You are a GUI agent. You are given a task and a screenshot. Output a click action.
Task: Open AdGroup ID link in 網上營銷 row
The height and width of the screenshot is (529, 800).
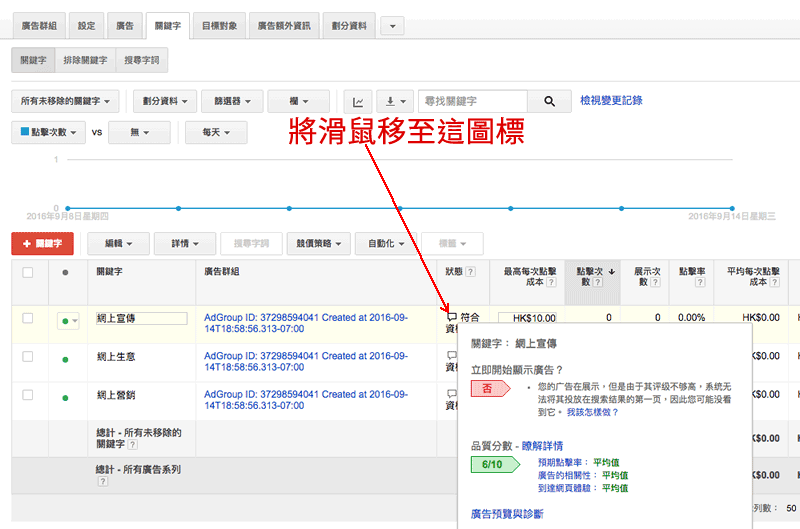point(306,400)
